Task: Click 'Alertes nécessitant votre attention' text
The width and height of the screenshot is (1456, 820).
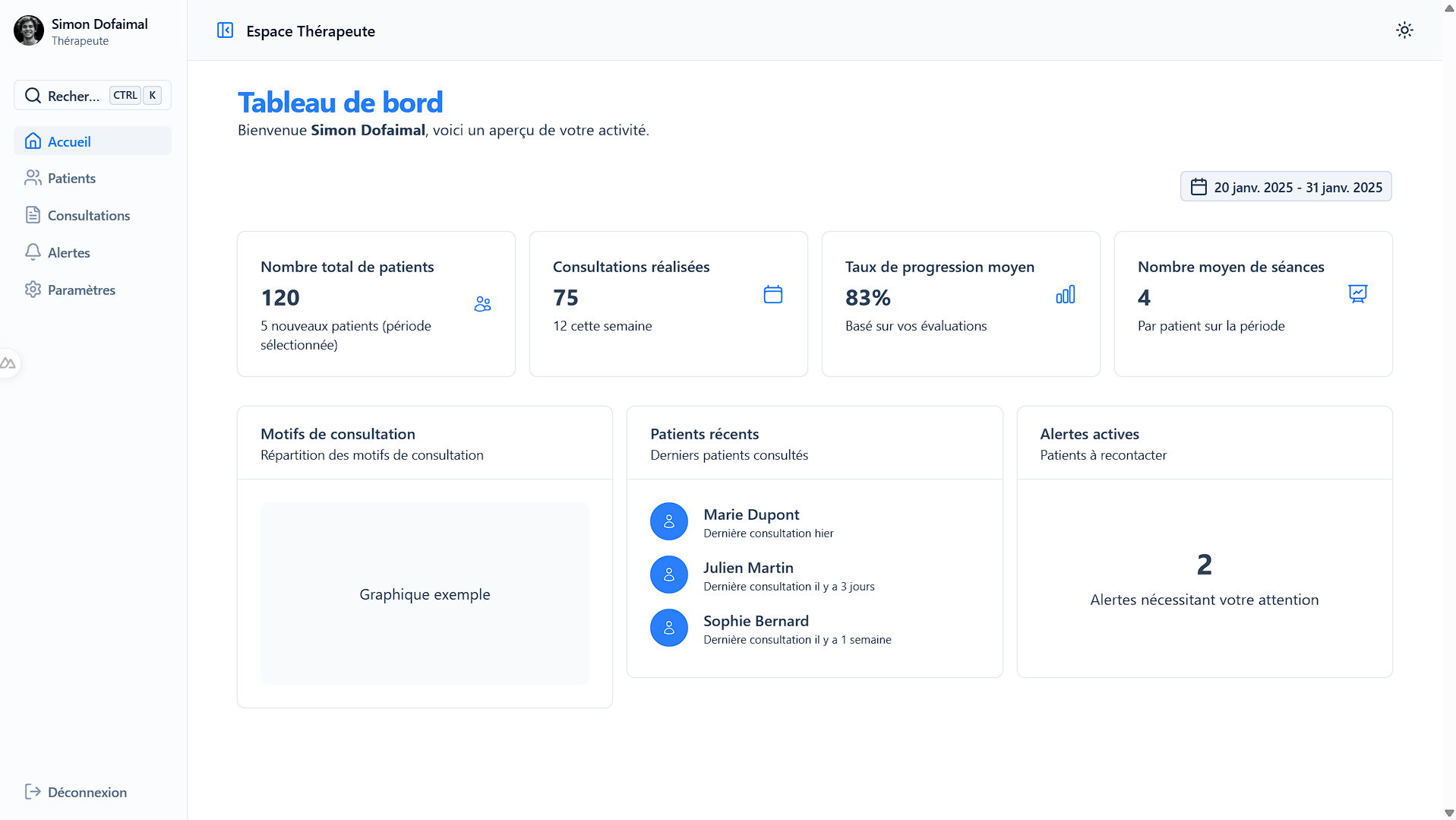Action: click(1205, 600)
